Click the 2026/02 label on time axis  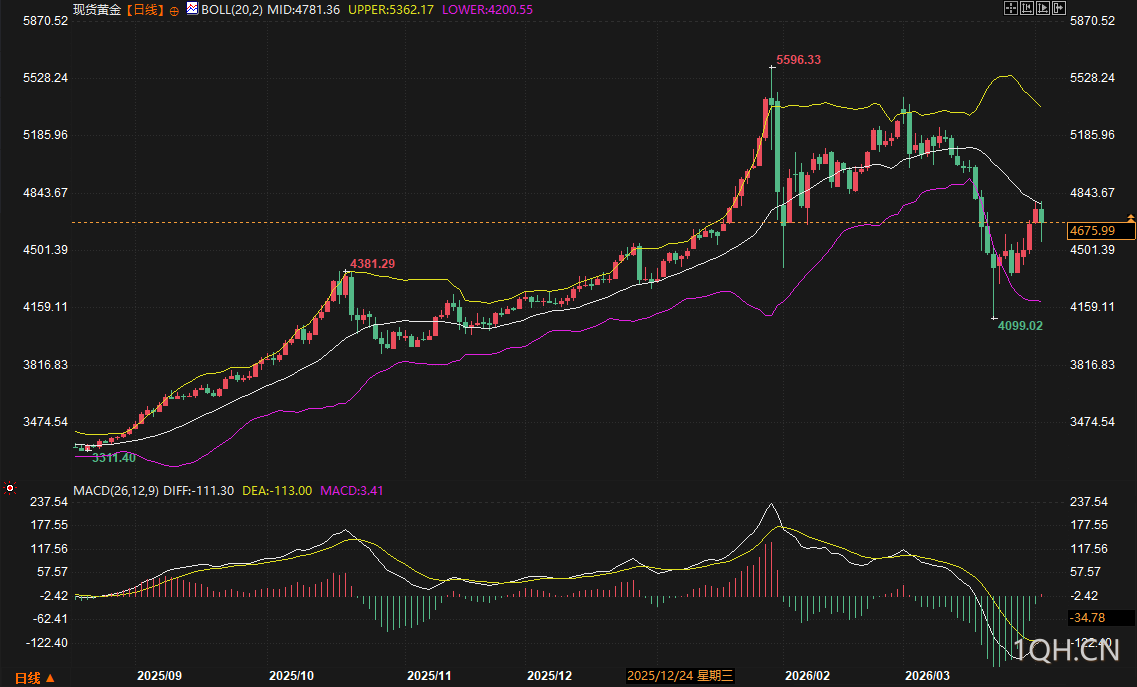pos(807,676)
